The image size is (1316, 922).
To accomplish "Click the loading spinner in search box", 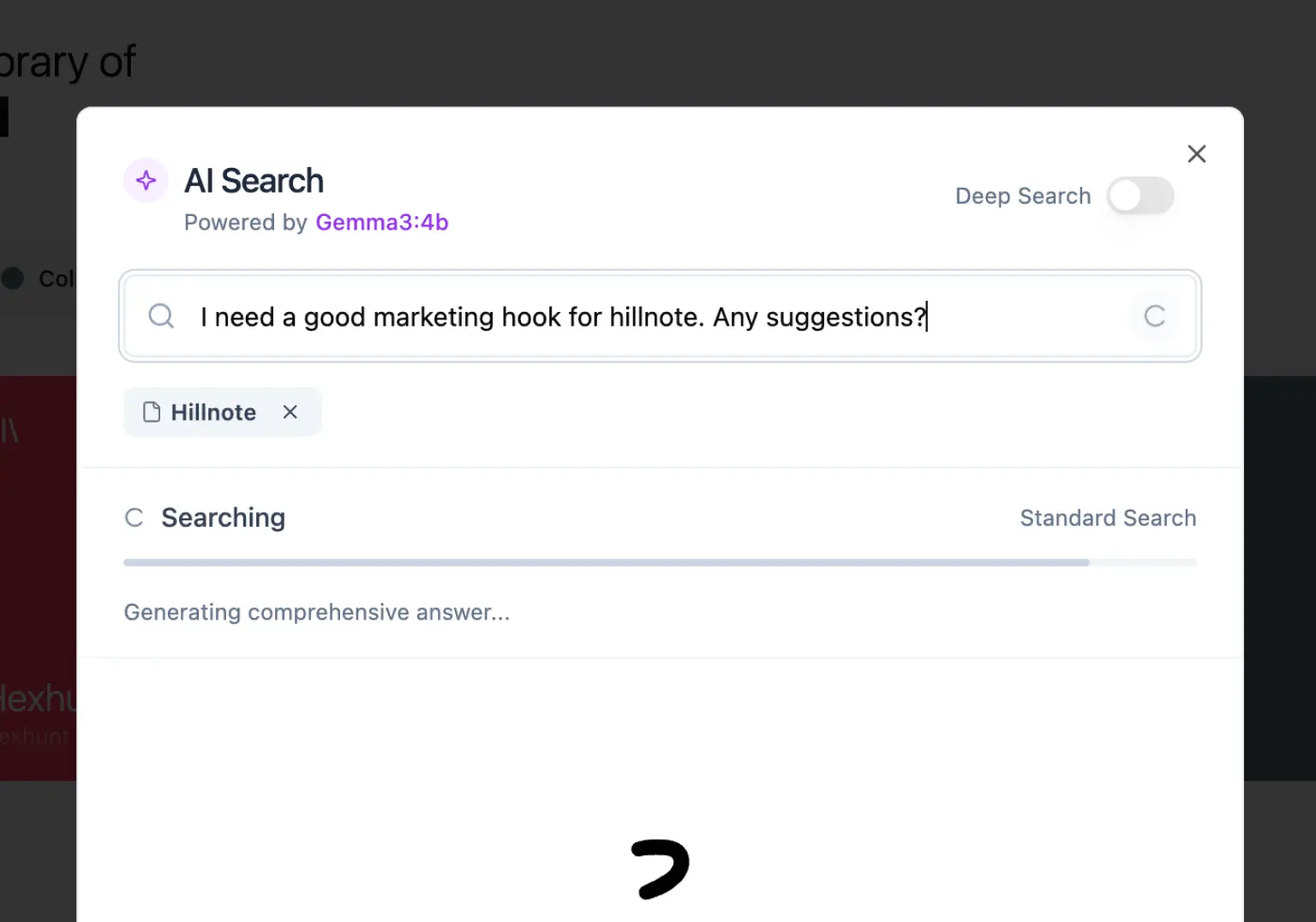I will [1154, 316].
